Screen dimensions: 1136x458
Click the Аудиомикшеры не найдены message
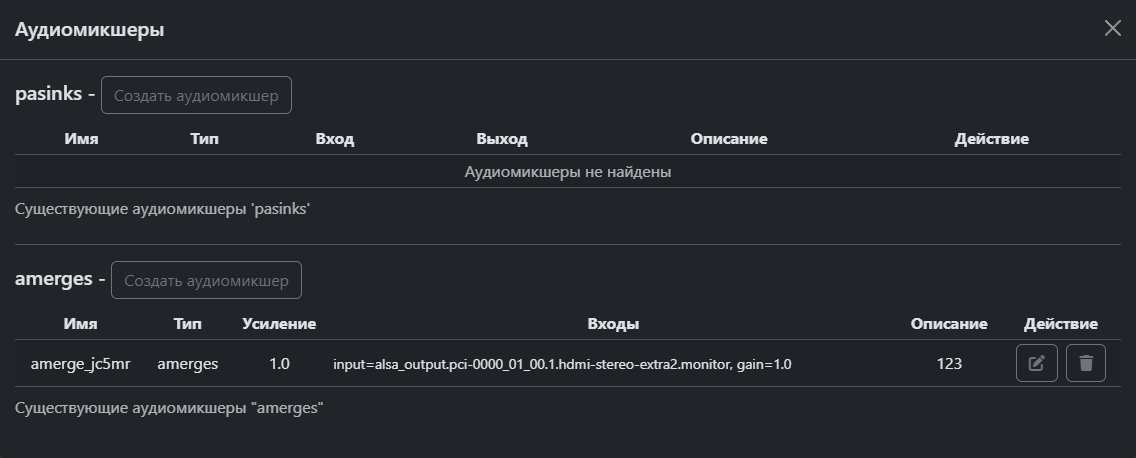tap(567, 172)
